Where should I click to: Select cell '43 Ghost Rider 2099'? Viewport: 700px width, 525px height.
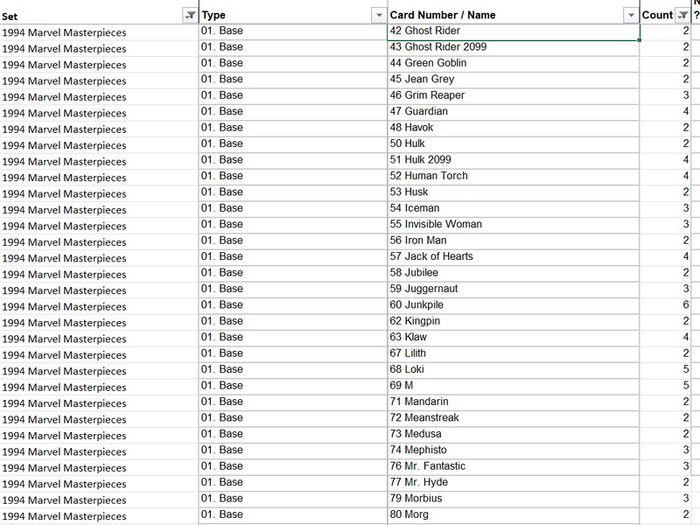coord(513,47)
